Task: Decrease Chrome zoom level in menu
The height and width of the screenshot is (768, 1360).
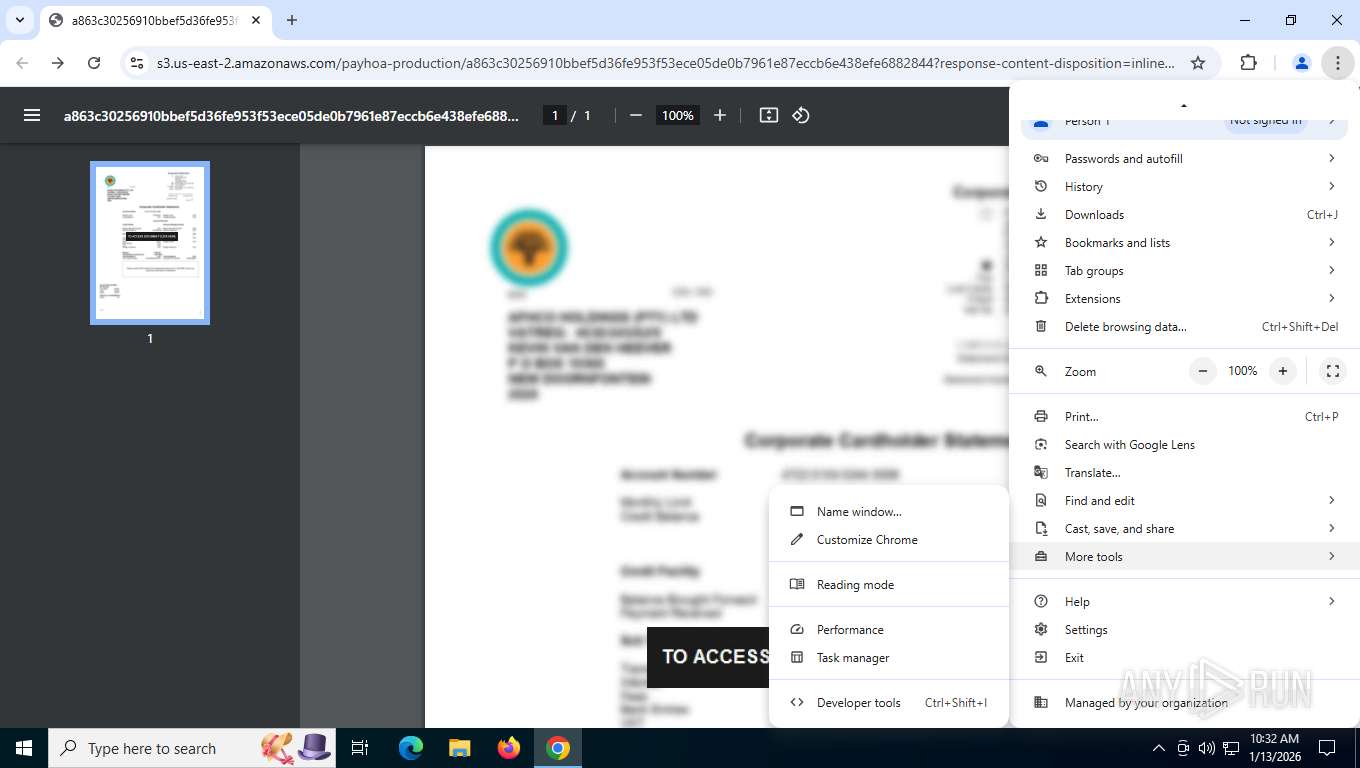Action: click(1203, 371)
